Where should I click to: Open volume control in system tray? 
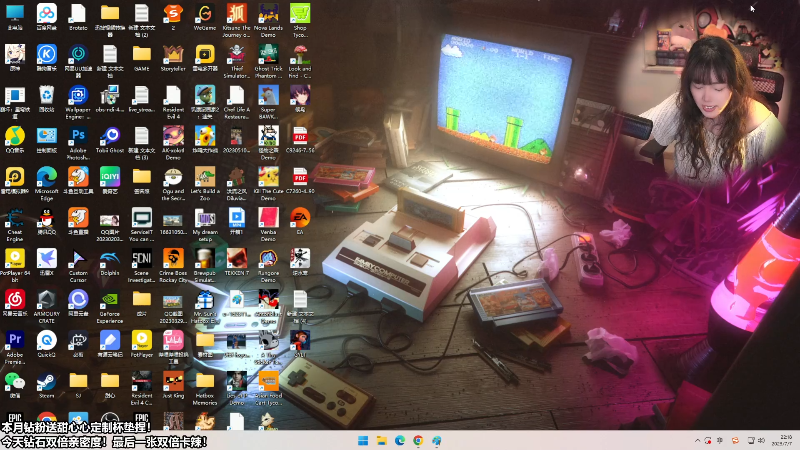(762, 440)
